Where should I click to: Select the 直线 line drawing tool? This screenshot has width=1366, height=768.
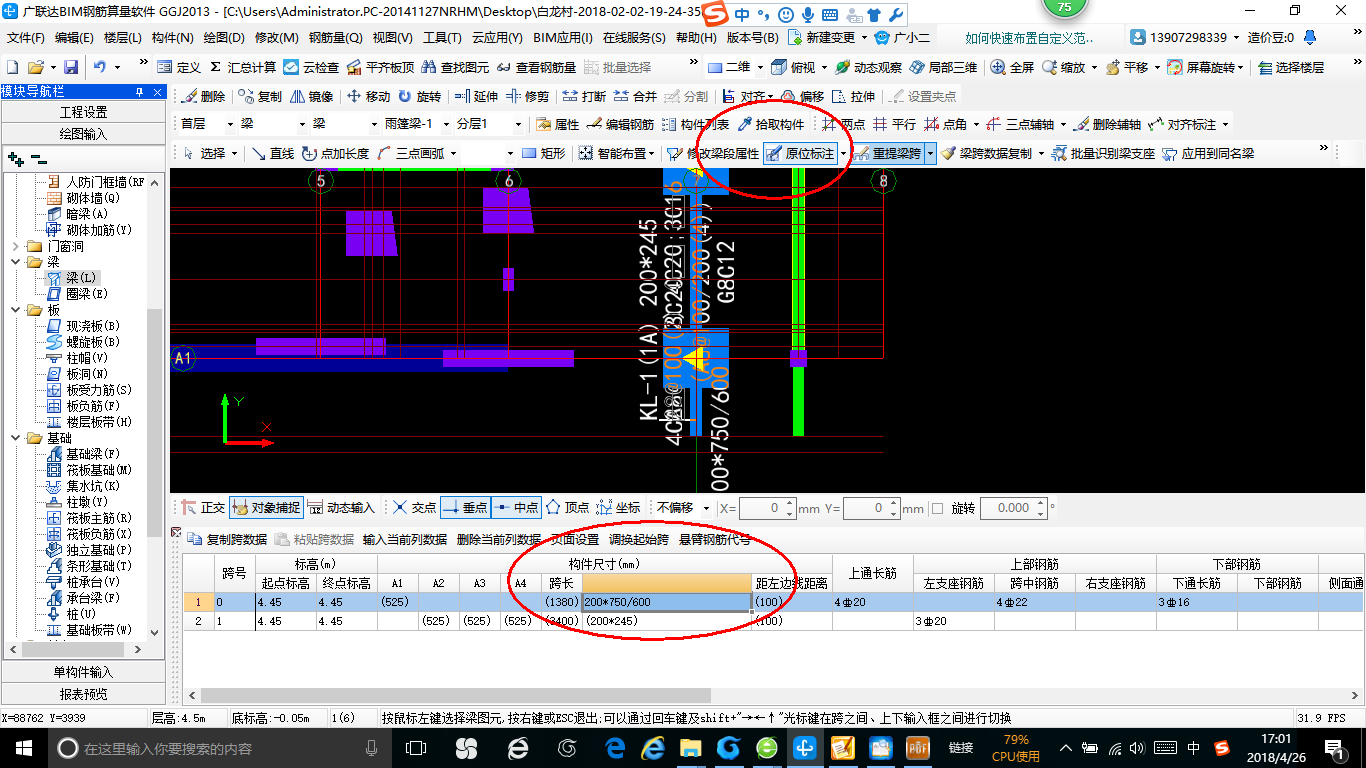click(272, 153)
